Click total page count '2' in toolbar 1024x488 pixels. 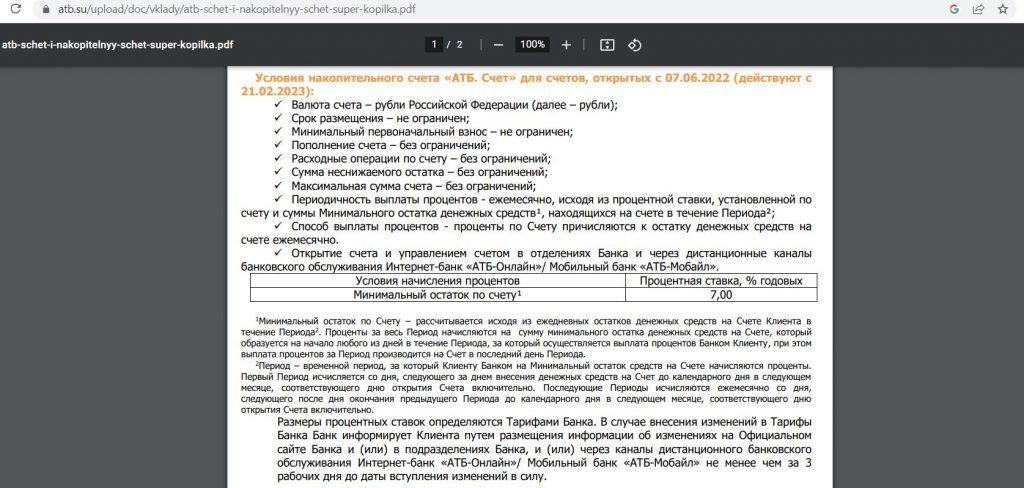[x=460, y=44]
